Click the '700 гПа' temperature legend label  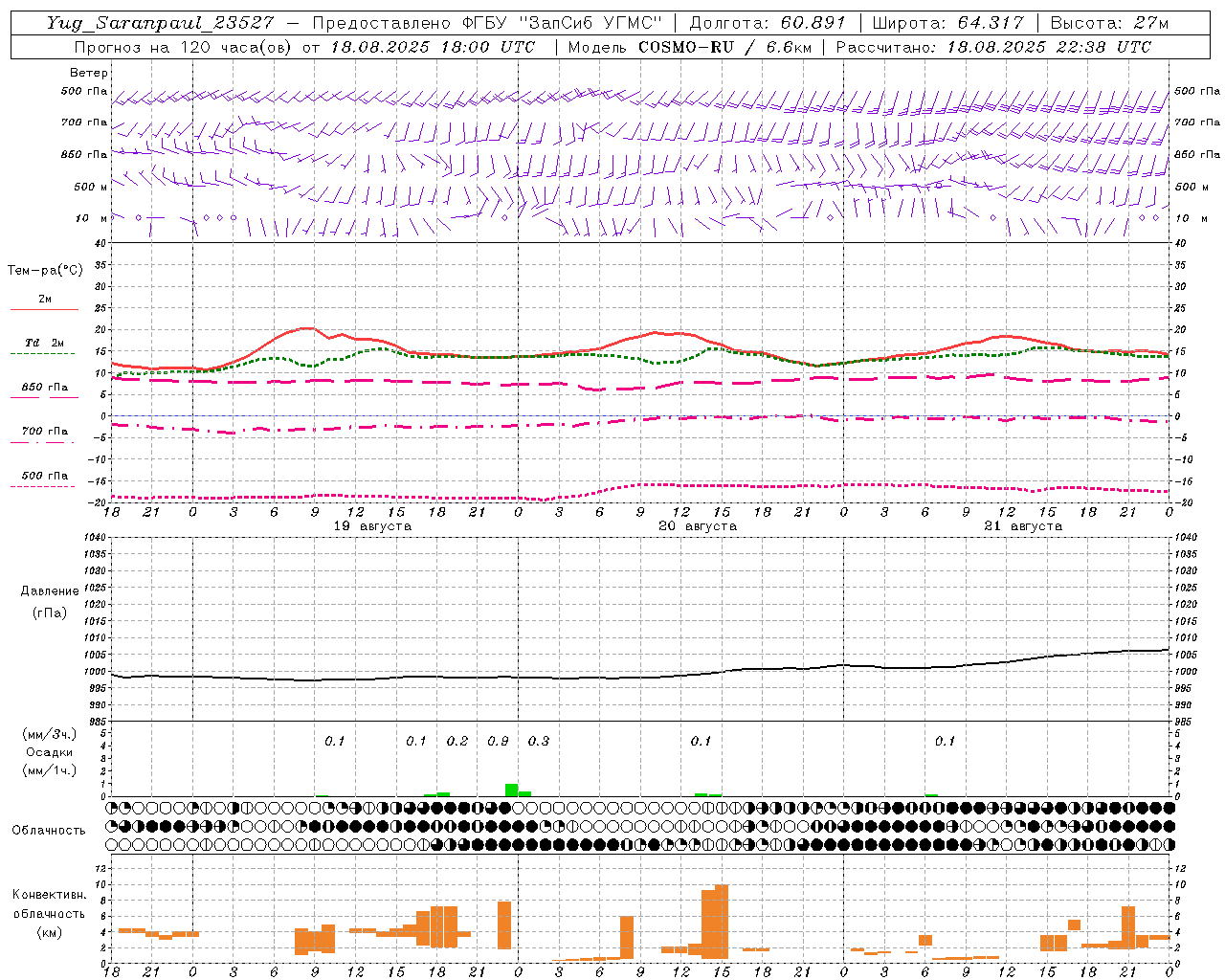click(x=45, y=432)
